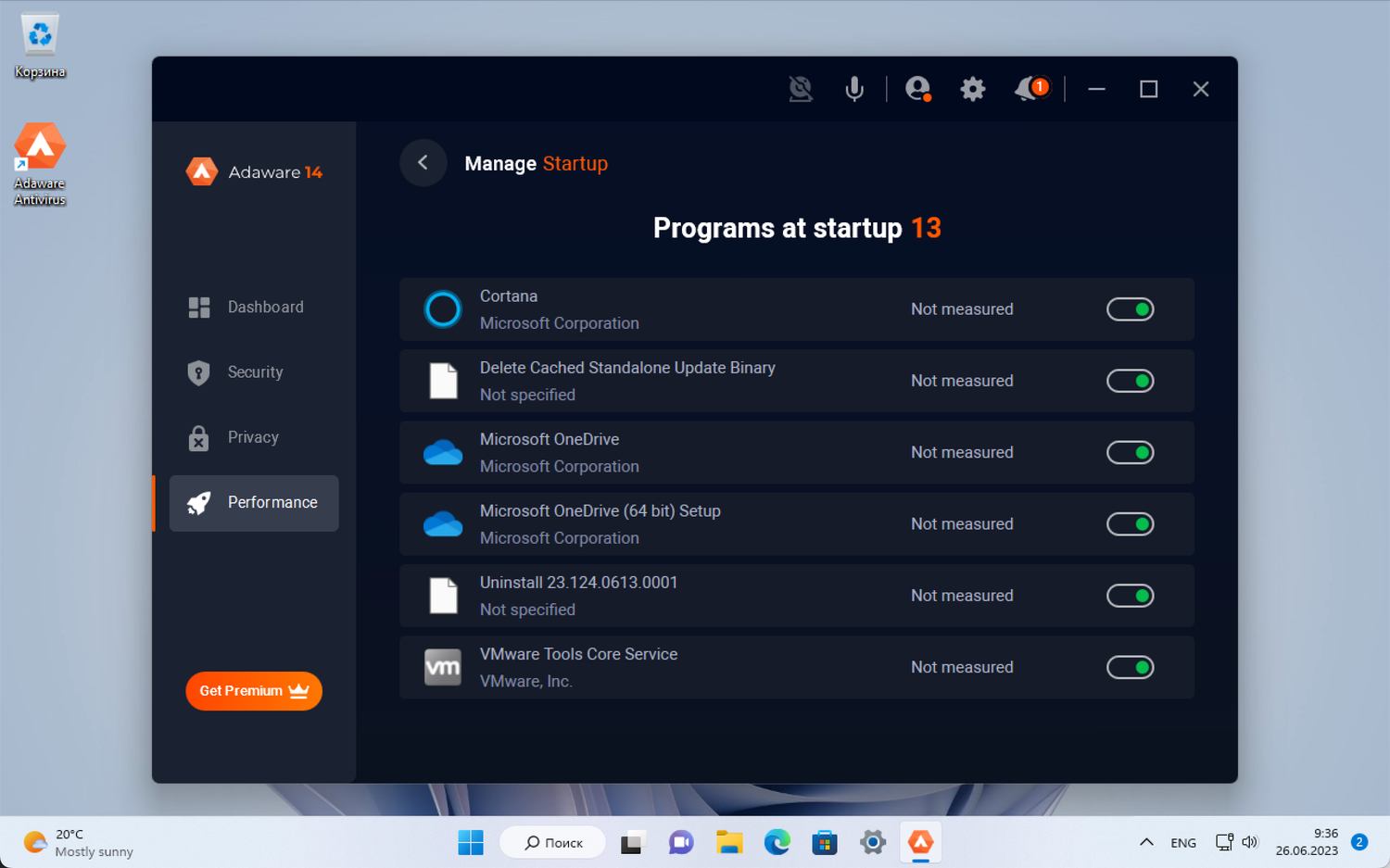The height and width of the screenshot is (868, 1390).
Task: Click the "Manage Startup" page title
Action: (537, 164)
